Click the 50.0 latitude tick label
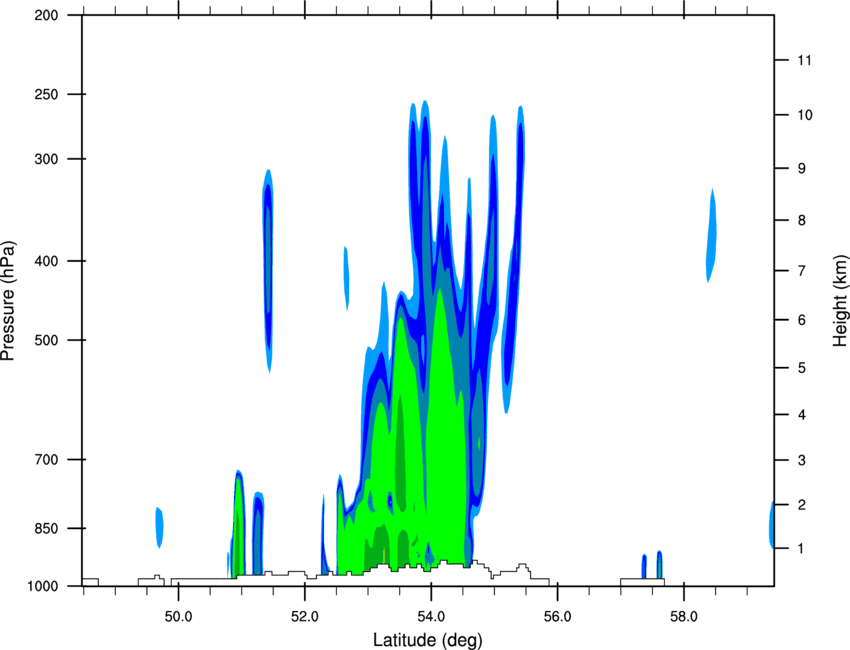The width and height of the screenshot is (850, 650). coord(178,617)
